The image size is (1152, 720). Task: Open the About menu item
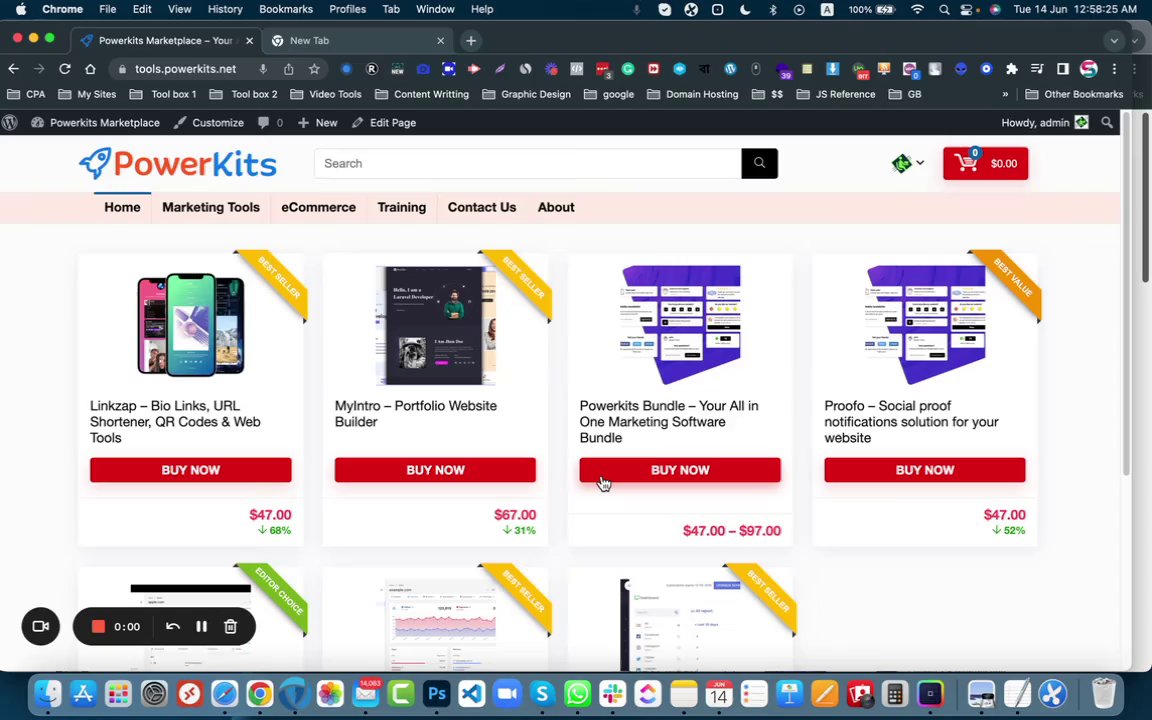click(x=556, y=207)
